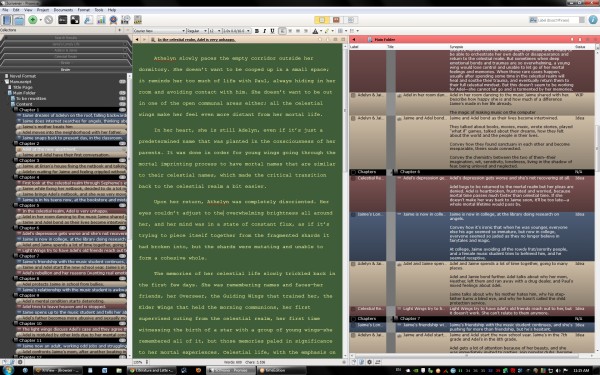Select the Binder collection tab
Viewport: 600px width, 375px height.
tap(65, 70)
